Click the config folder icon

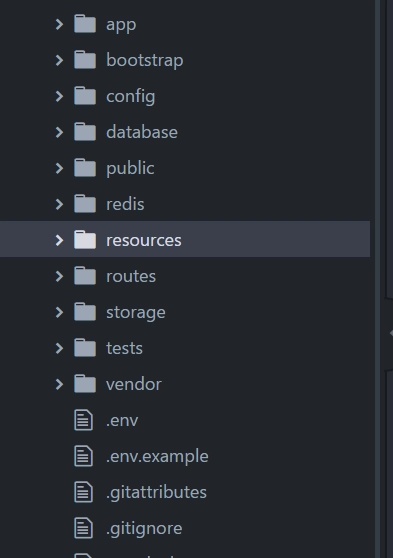click(x=85, y=96)
